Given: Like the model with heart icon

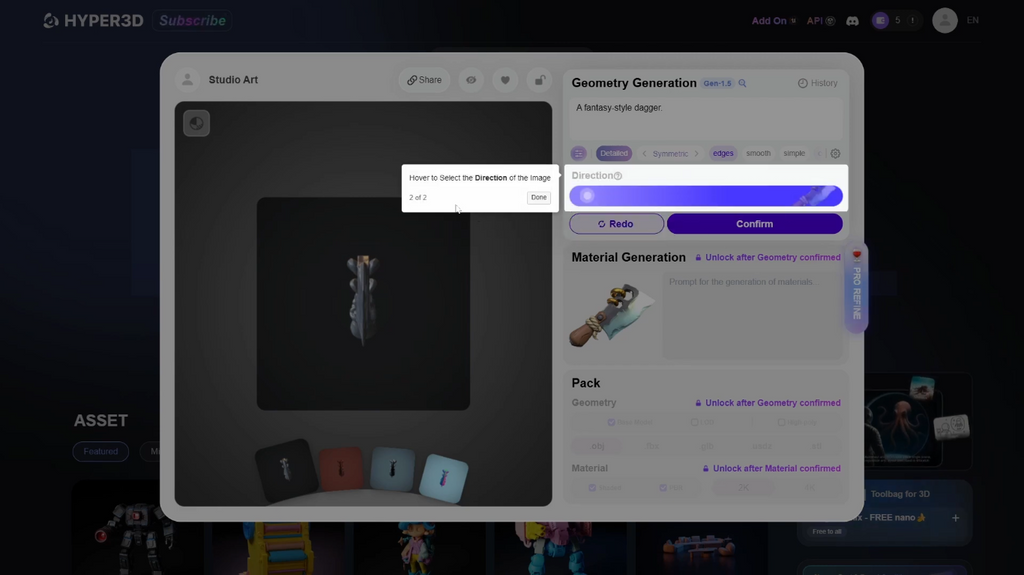Looking at the screenshot, I should point(505,80).
